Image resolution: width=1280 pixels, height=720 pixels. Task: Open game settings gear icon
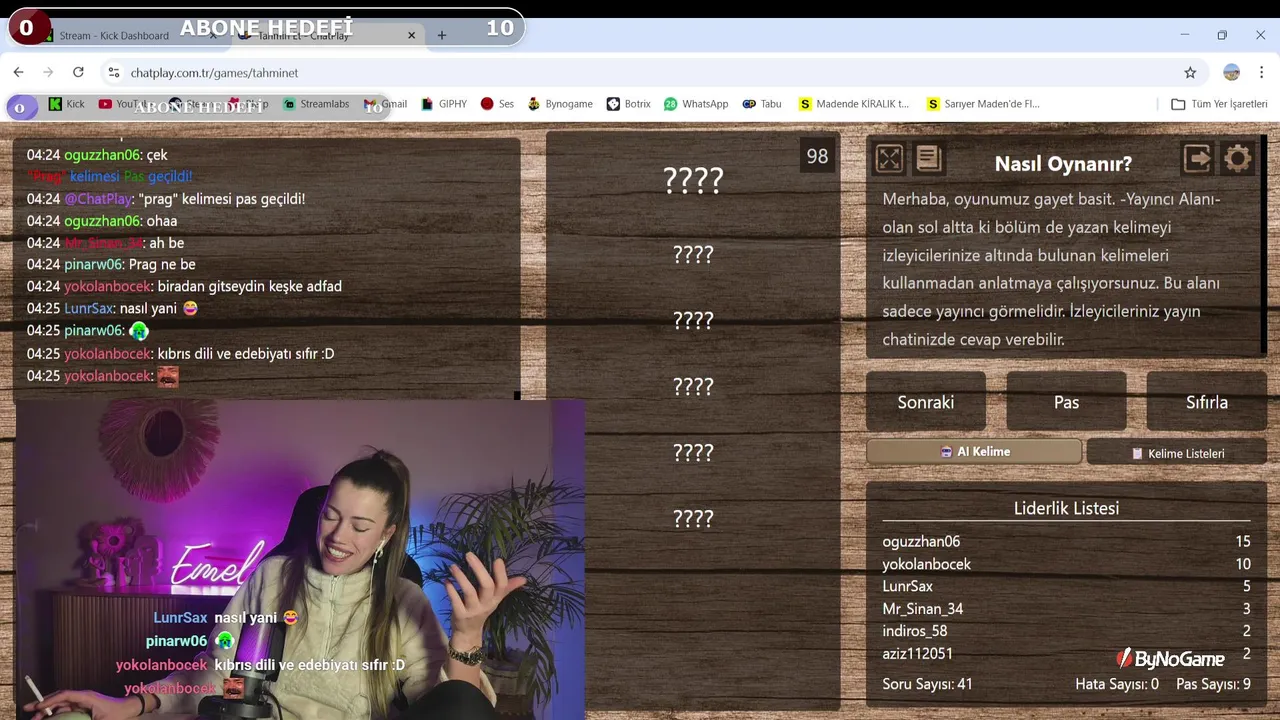(1238, 158)
